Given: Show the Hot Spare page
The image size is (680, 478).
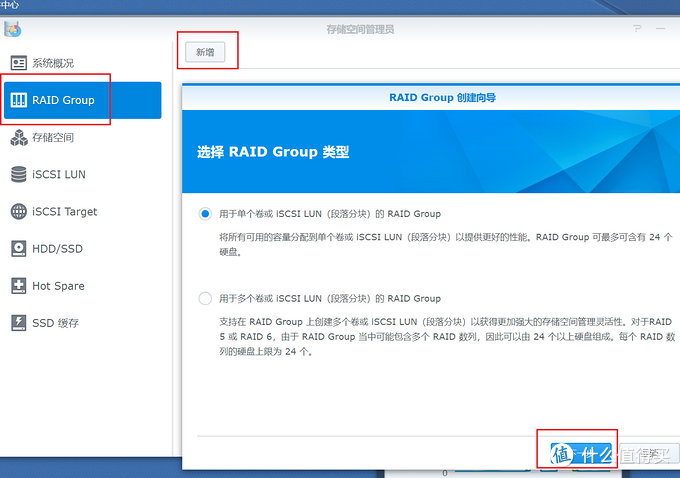Looking at the screenshot, I should (82, 286).
